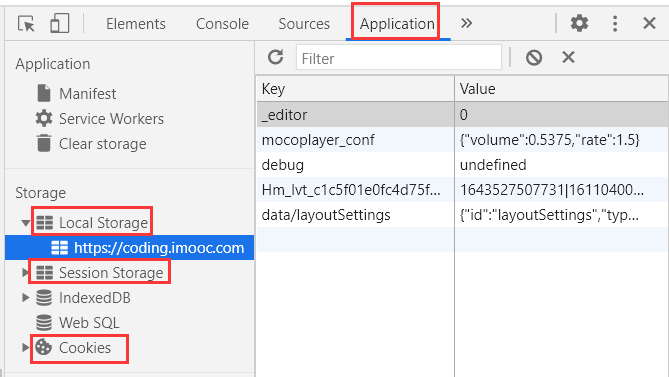The height and width of the screenshot is (377, 669).
Task: Click the Application section heading
Action: point(53,64)
